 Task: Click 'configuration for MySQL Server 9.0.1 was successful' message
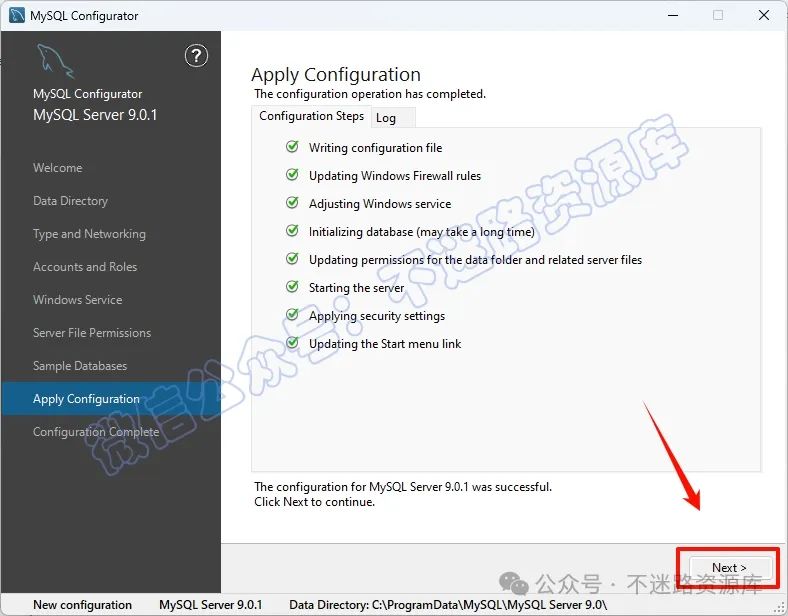[x=403, y=486]
